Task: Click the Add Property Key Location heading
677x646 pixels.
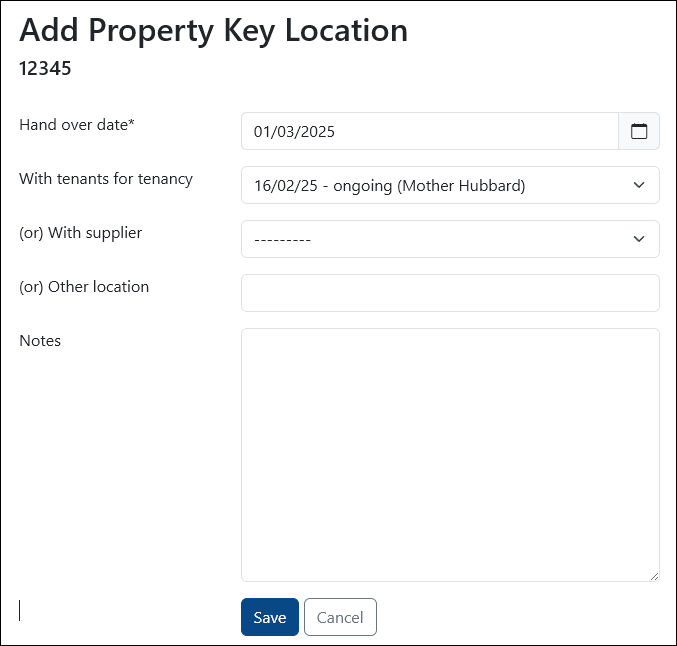Action: point(213,30)
